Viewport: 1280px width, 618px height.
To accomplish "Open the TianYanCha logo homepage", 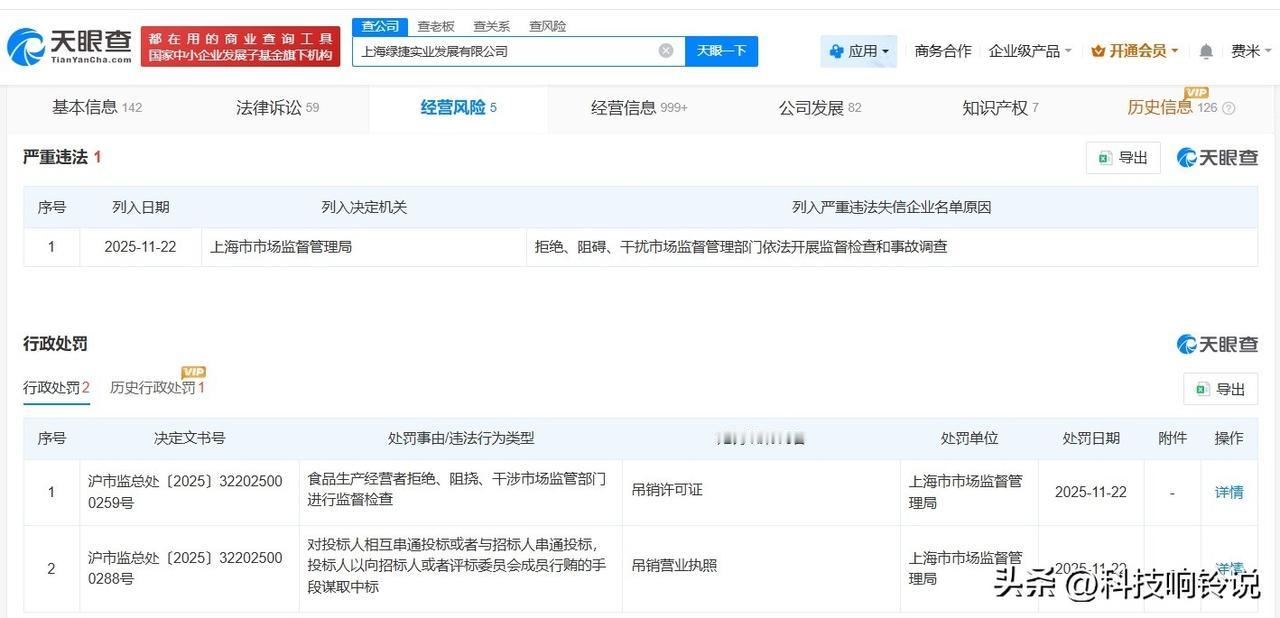I will [x=70, y=46].
